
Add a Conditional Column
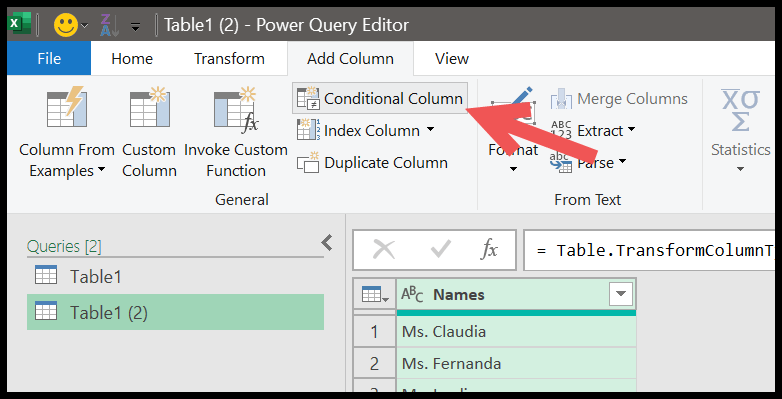(x=380, y=98)
